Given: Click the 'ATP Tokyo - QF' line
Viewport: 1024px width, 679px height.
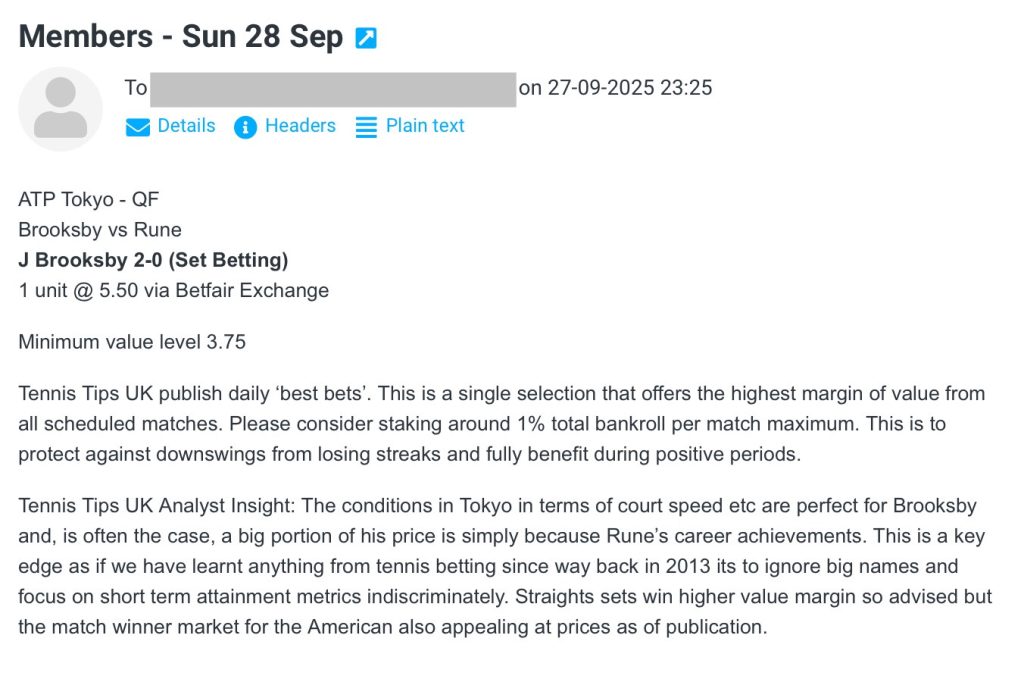Looking at the screenshot, I should coord(89,200).
